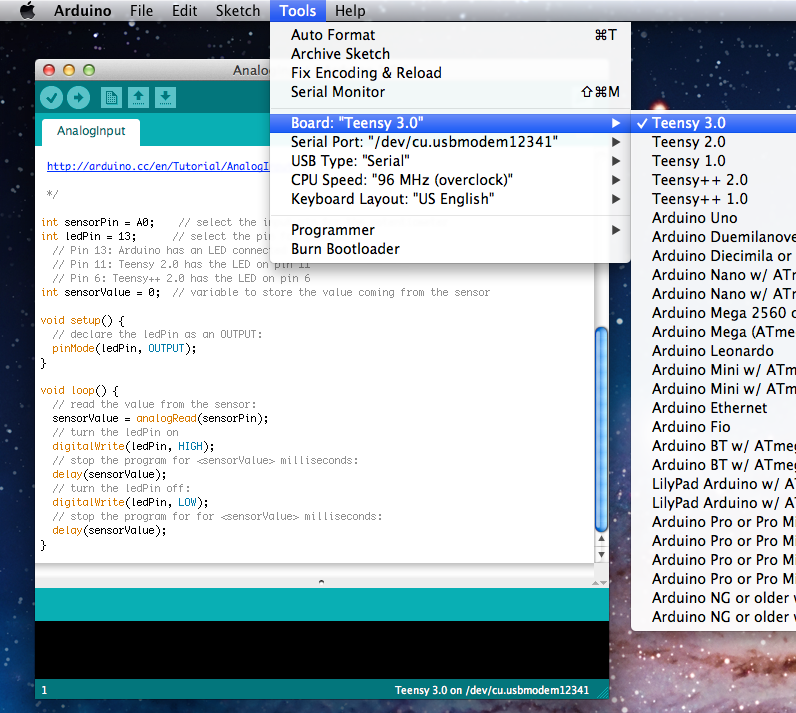The image size is (796, 713).
Task: Click the 'int sensorPin = A0;' code line
Action: click(97, 223)
